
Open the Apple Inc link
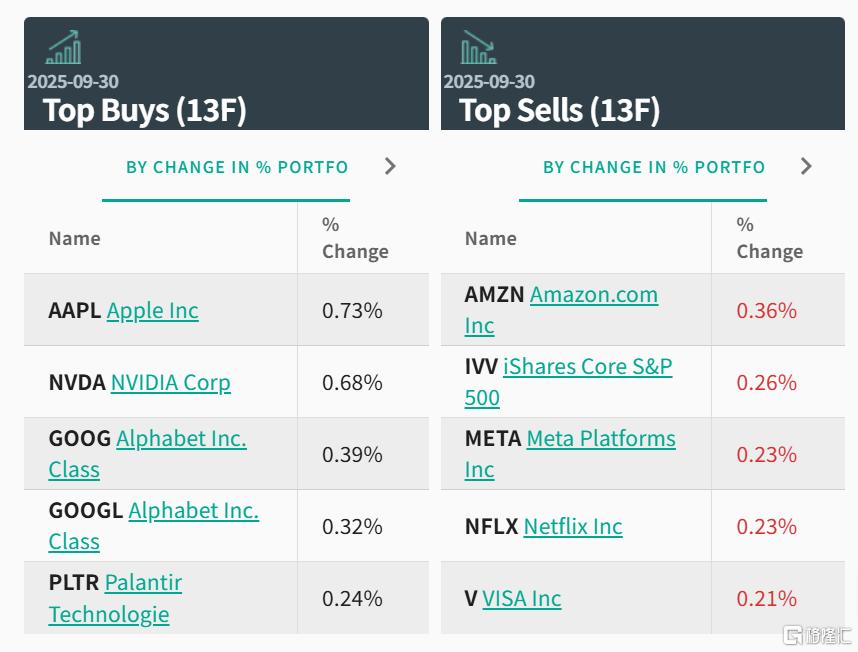tap(152, 311)
